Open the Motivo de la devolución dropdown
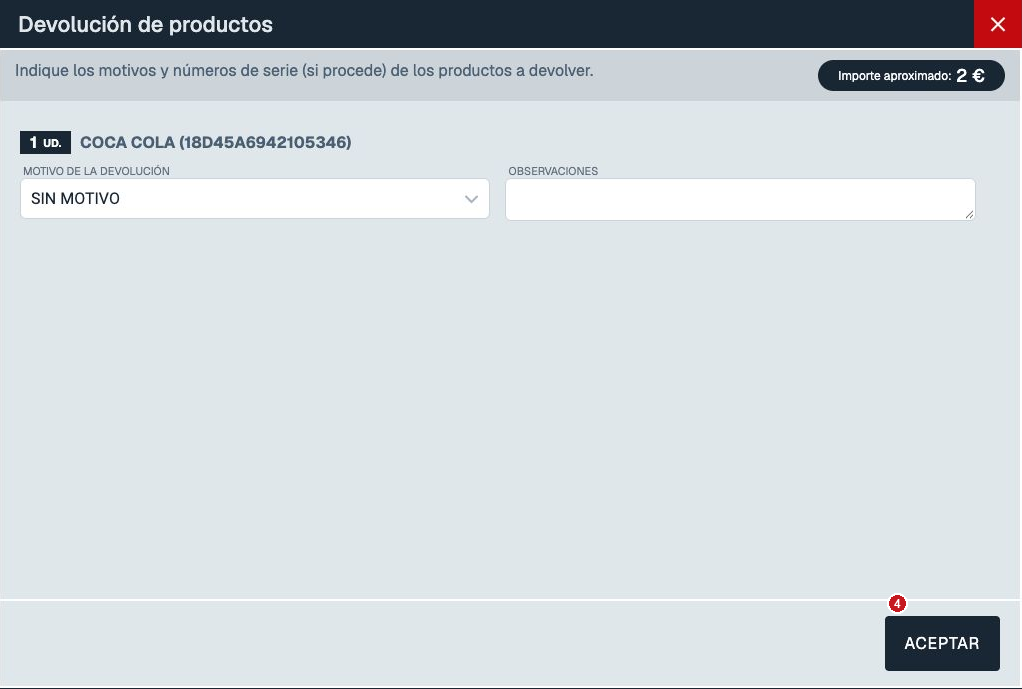This screenshot has width=1022, height=689. click(x=255, y=199)
